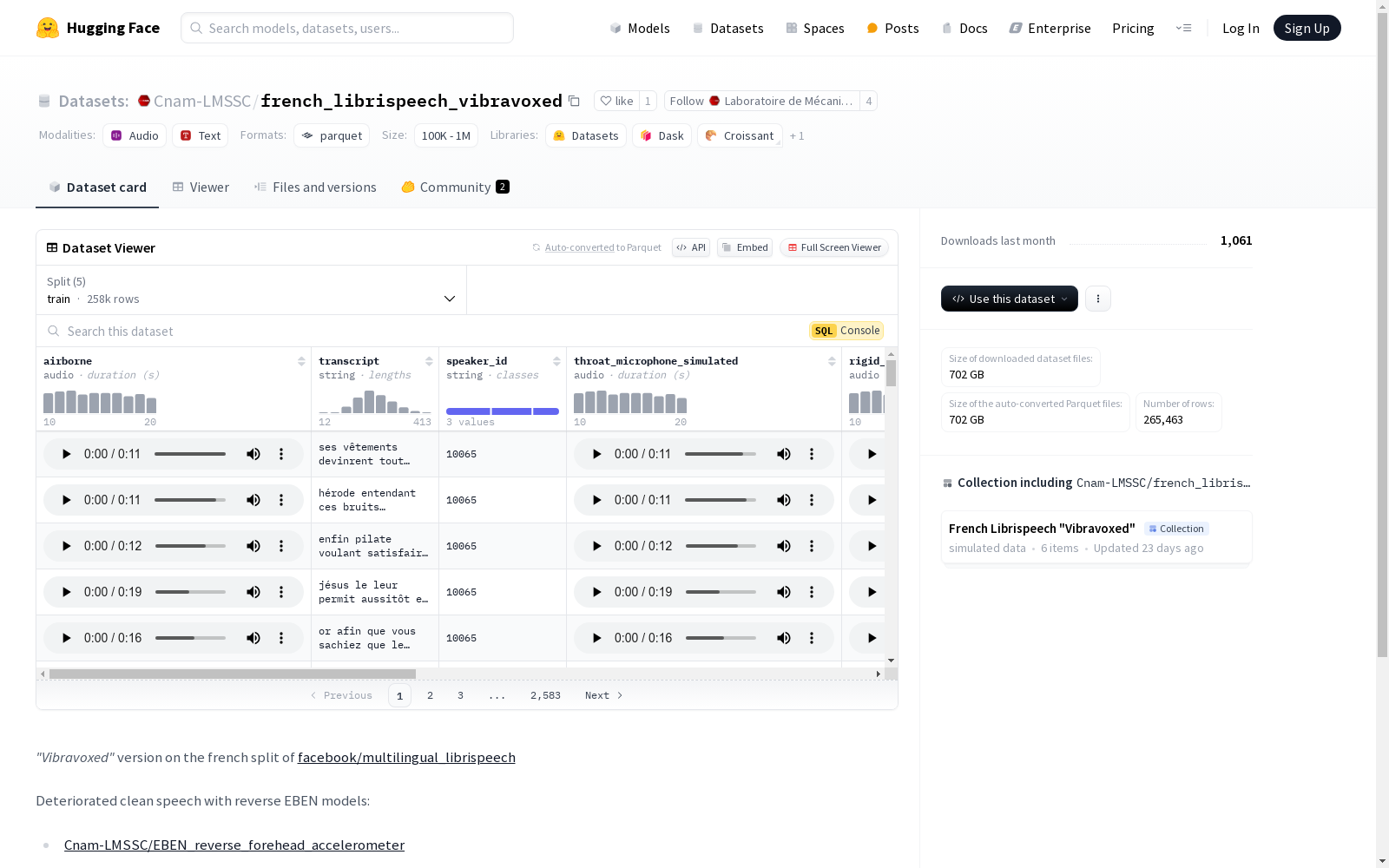Open Full Screen Viewer
The image size is (1389, 868).
834,247
